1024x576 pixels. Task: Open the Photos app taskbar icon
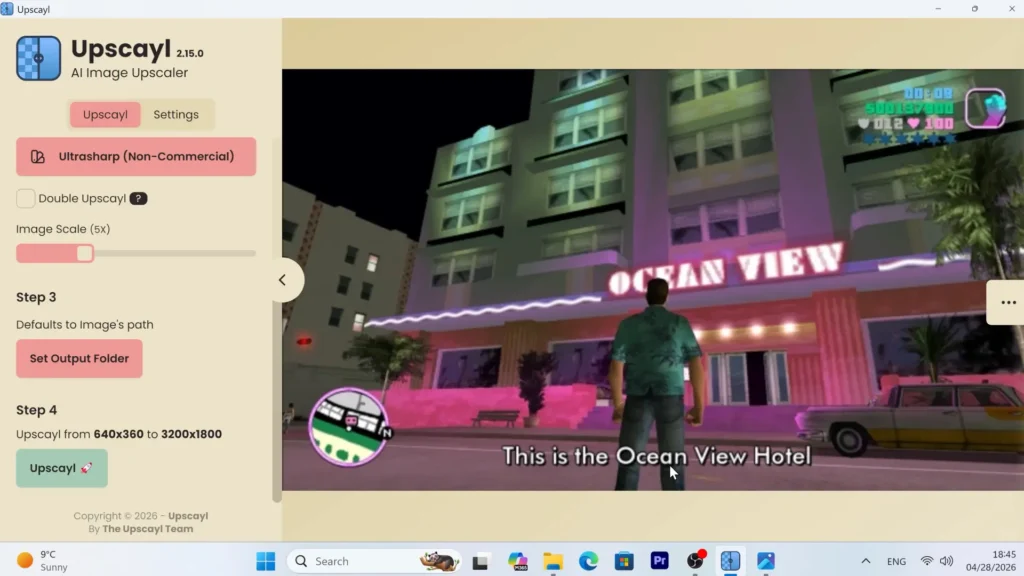pyautogui.click(x=765, y=561)
